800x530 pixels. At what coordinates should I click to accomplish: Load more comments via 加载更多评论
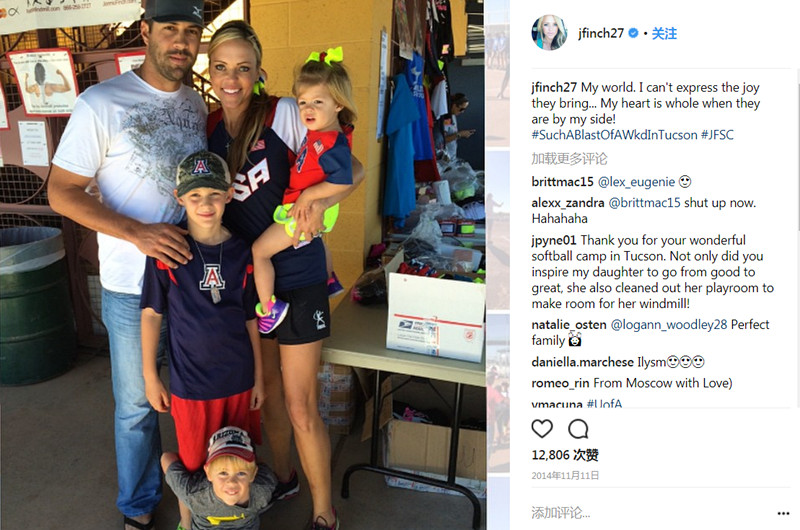pyautogui.click(x=569, y=159)
